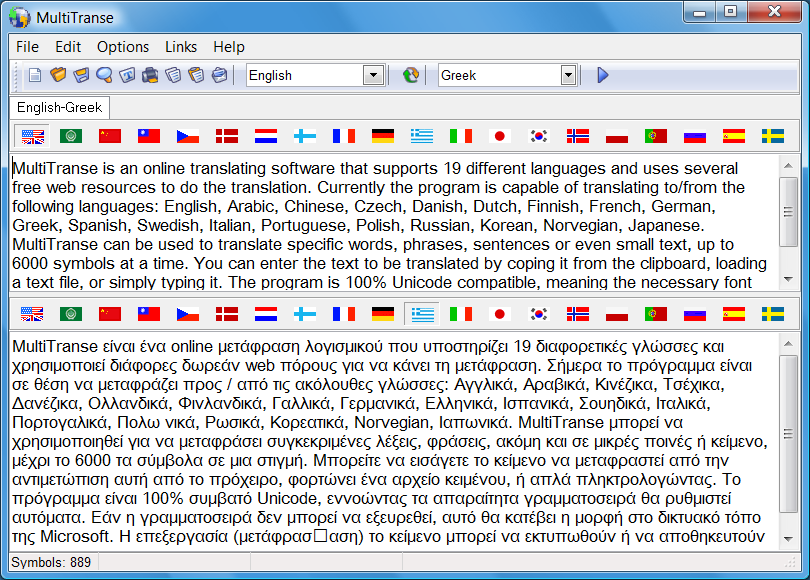Start translation with the blue play arrow

pos(602,75)
